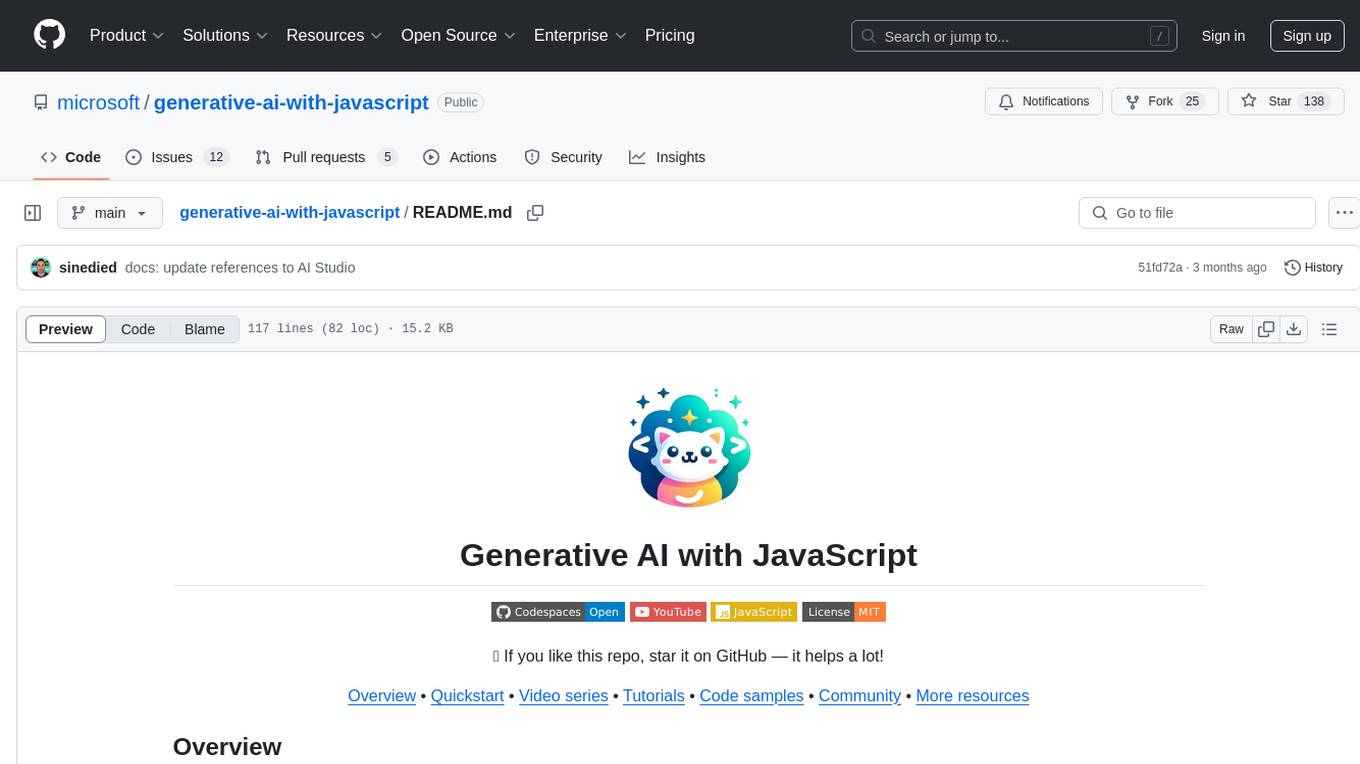Open sinedied's avatar
Image resolution: width=1360 pixels, height=764 pixels.
[x=41, y=268]
